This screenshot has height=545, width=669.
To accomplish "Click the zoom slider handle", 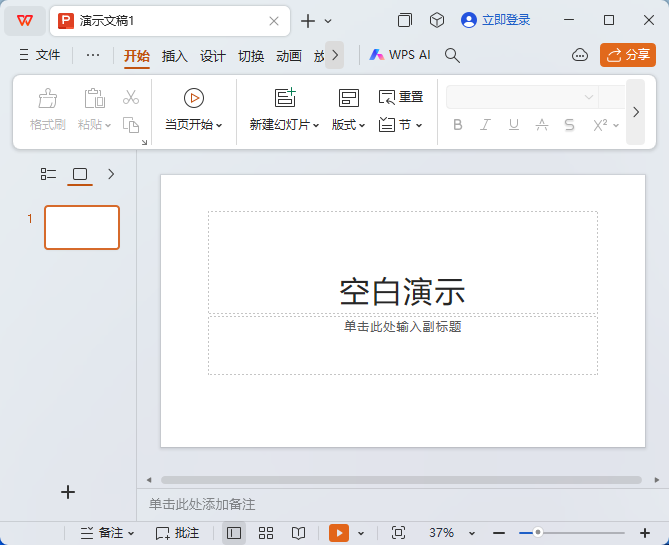I will (538, 533).
